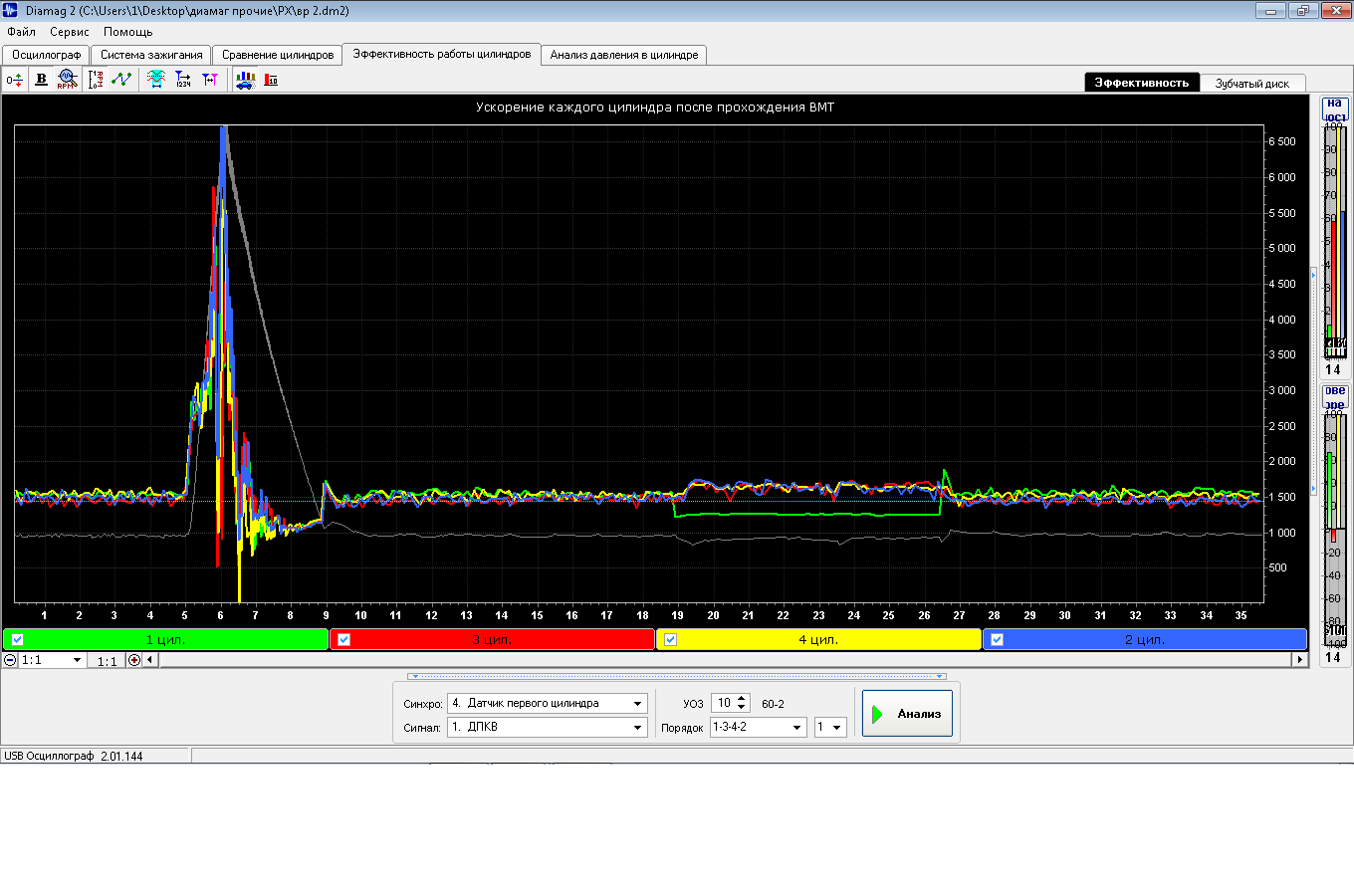Open the Порядок 1-3-4-2 dropdown
Image resolution: width=1354 pixels, height=896 pixels.
796,728
